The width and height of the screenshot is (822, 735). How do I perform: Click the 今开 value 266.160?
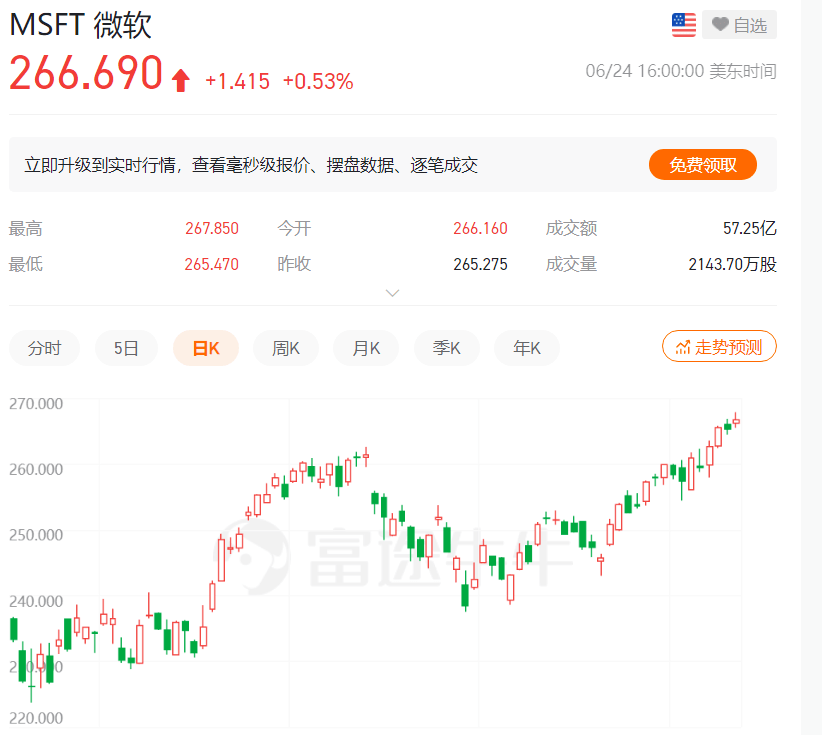(x=480, y=228)
